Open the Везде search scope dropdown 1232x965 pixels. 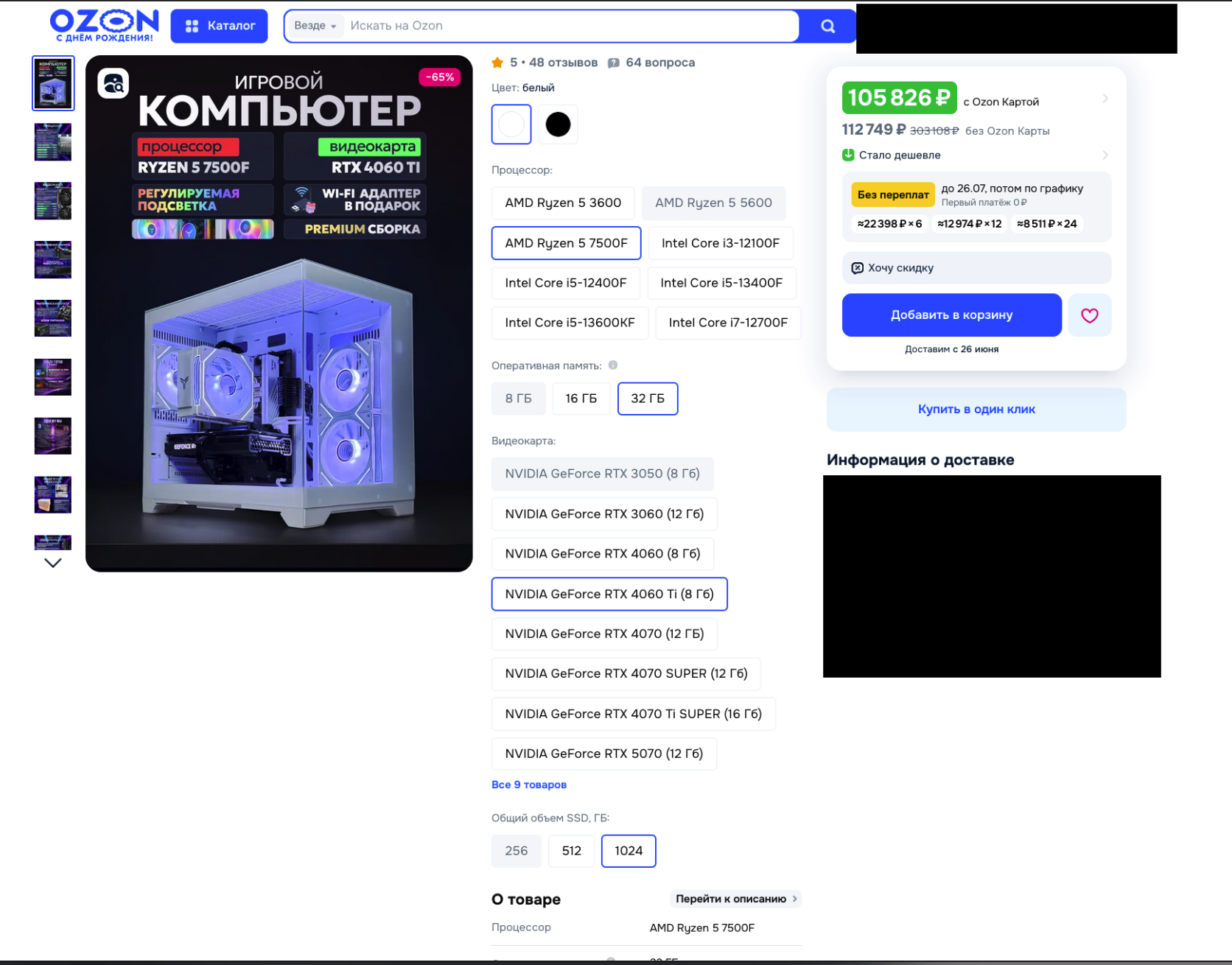click(x=315, y=26)
